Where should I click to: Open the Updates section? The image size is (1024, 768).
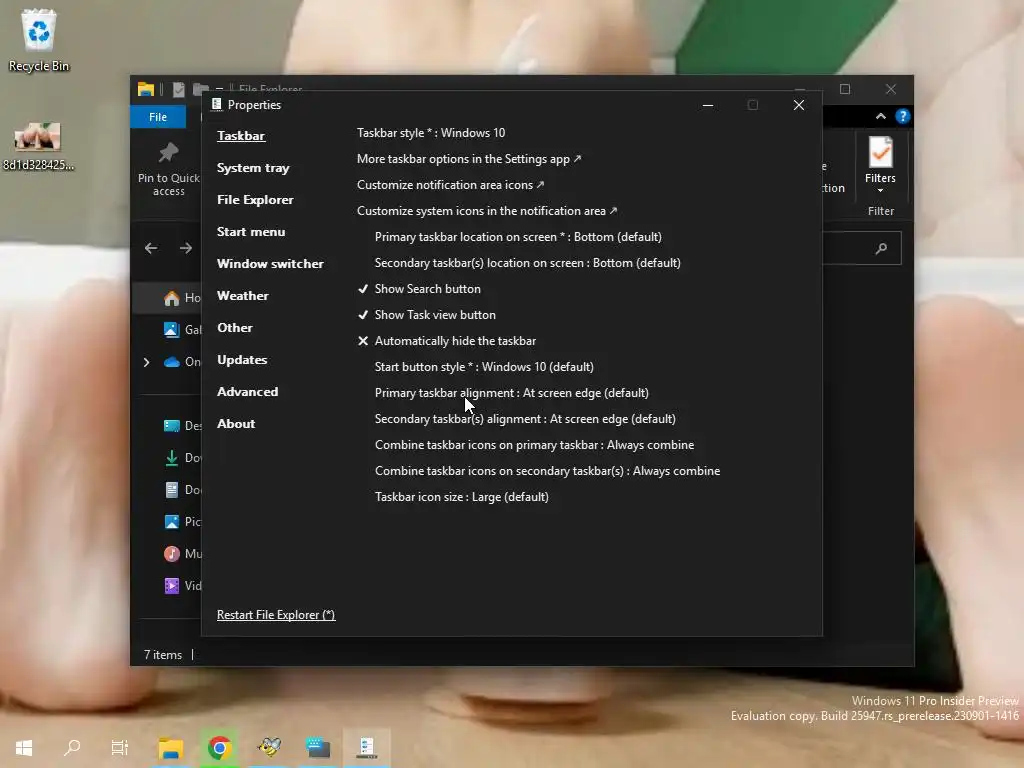pyautogui.click(x=242, y=360)
